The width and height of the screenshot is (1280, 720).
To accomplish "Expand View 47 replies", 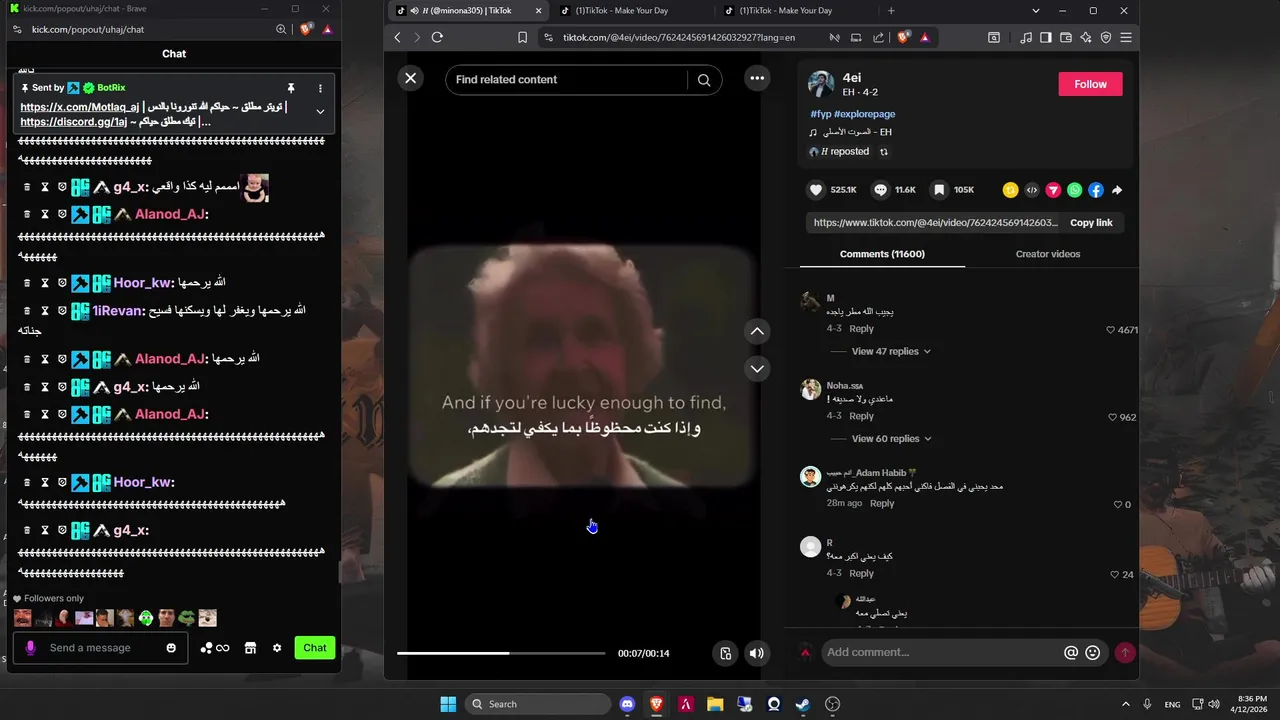I will point(891,351).
